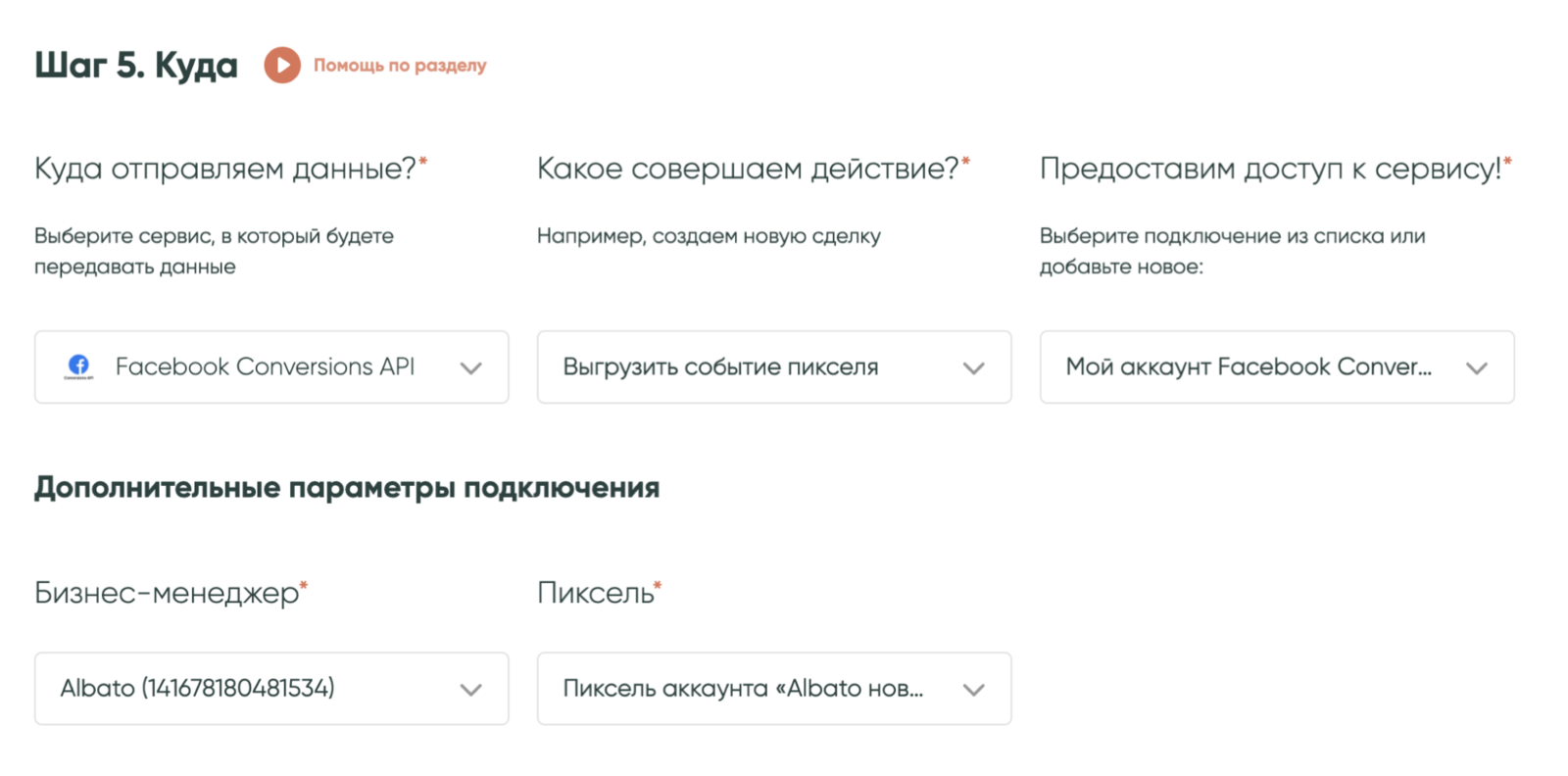The width and height of the screenshot is (1568, 776).
Task: Click the "Пиксель" field label
Action: pos(595,593)
